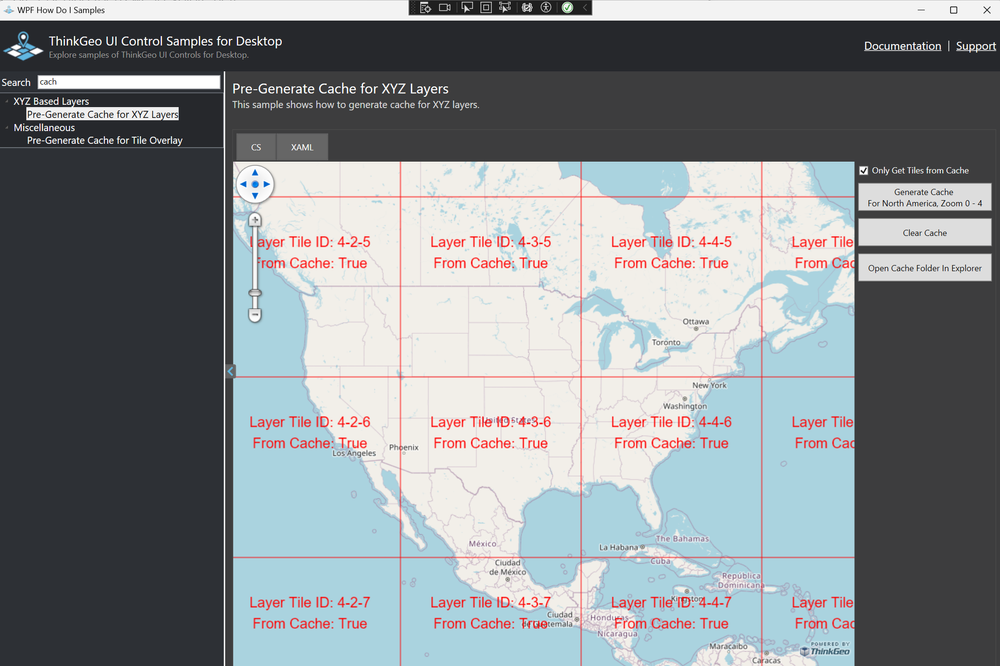Click the Clear Cache button
Image resolution: width=1000 pixels, height=666 pixels.
click(924, 233)
